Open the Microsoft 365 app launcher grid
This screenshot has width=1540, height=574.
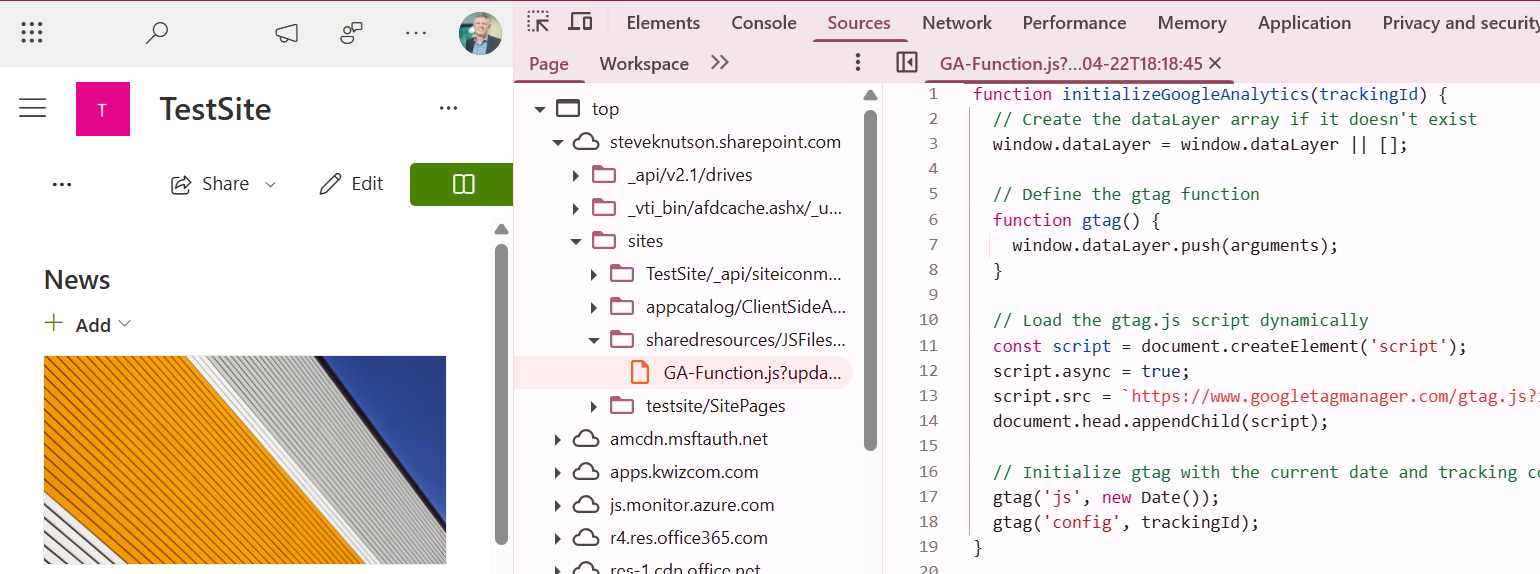(32, 33)
